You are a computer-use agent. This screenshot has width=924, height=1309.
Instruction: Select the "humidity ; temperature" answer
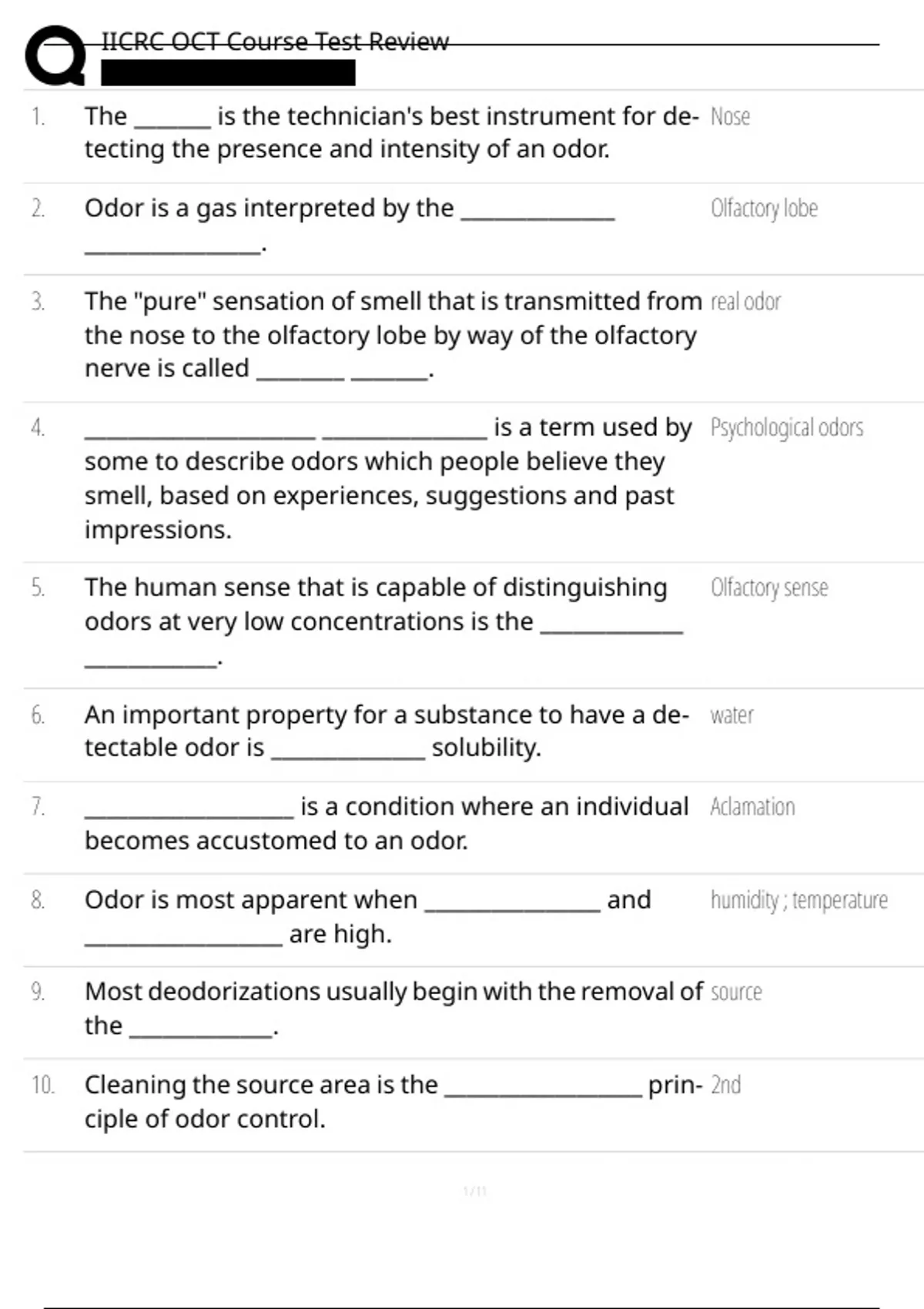(x=798, y=900)
